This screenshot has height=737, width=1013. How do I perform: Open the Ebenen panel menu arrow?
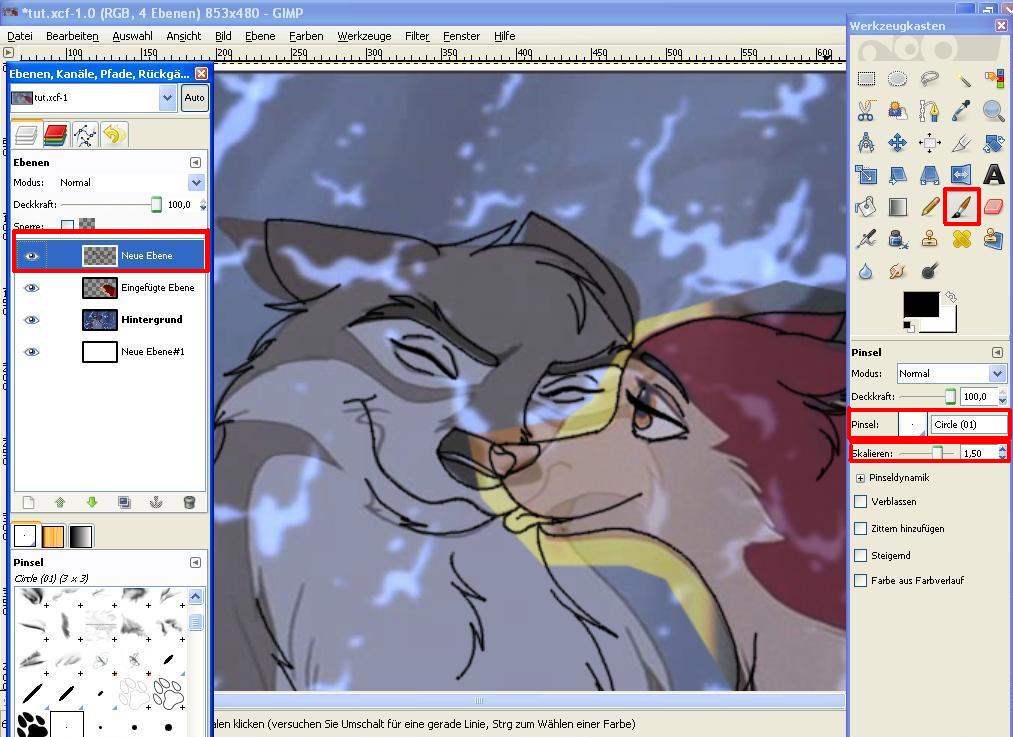coord(195,163)
